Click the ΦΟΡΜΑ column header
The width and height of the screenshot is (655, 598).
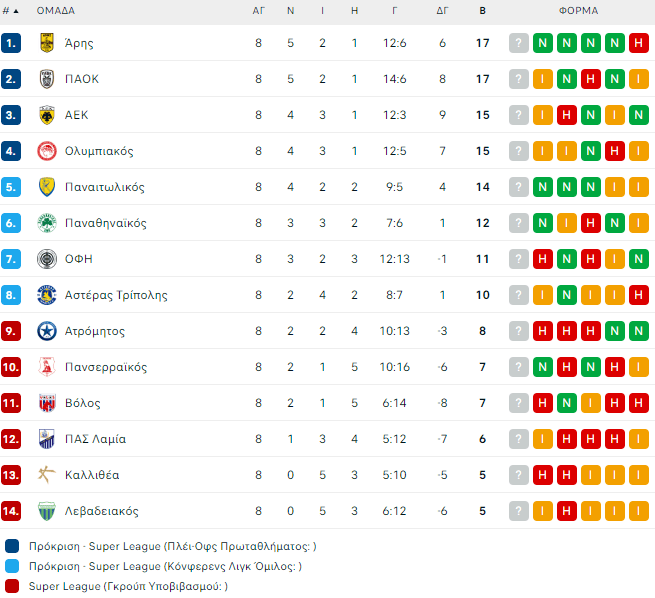click(x=579, y=11)
